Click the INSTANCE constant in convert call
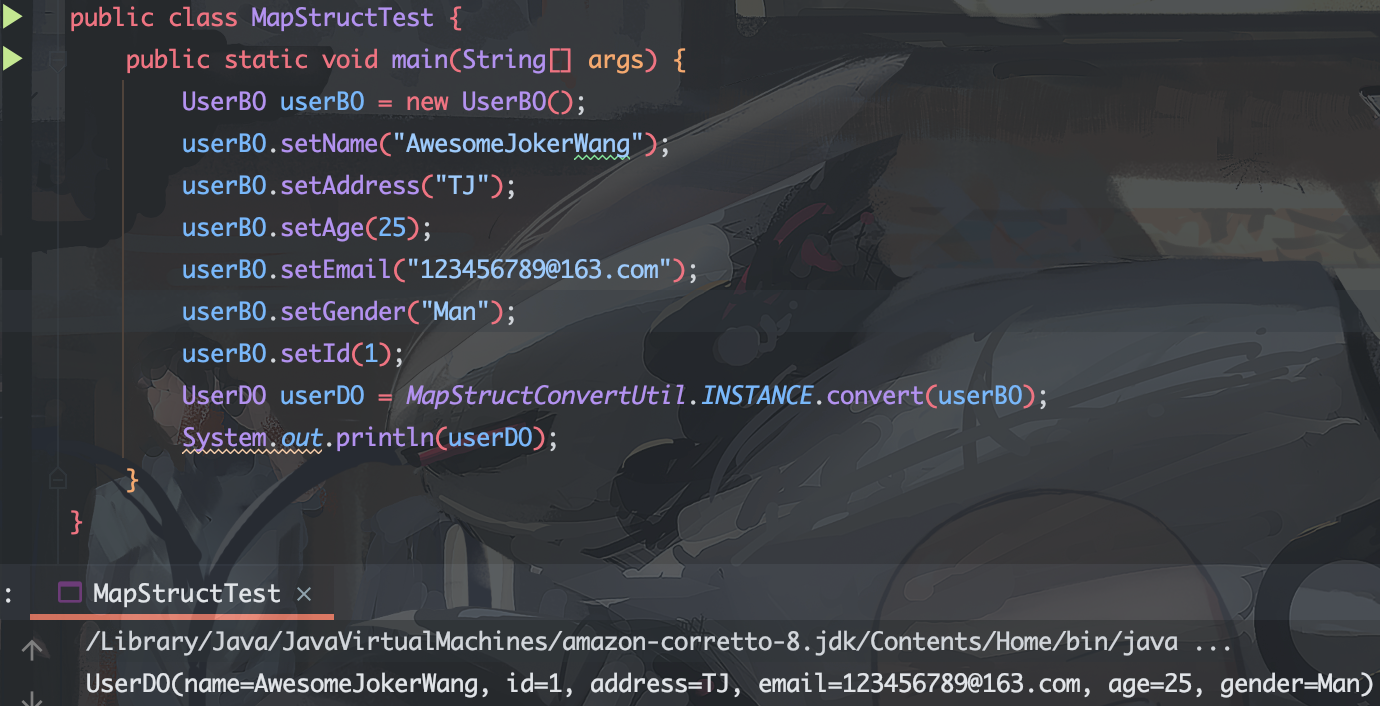Viewport: 1380px width, 706px height. (757, 396)
